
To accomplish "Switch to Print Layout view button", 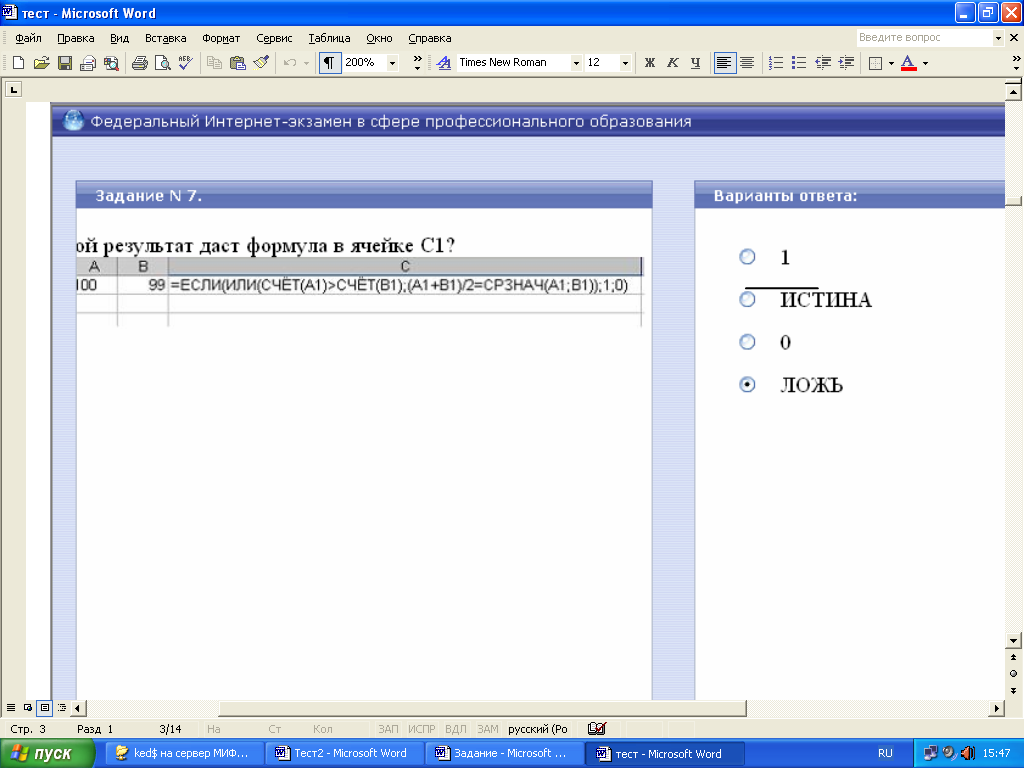I will click(x=45, y=707).
